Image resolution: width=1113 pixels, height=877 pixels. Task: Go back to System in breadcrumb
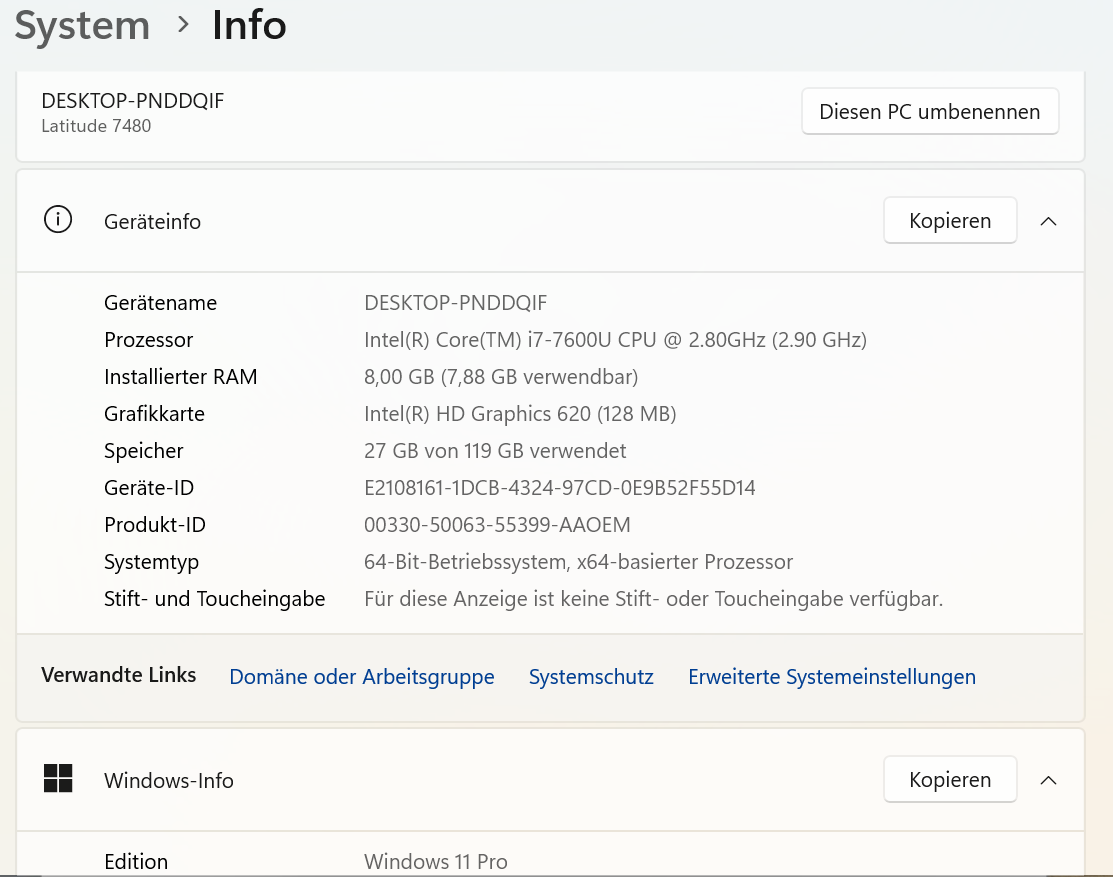[x=82, y=26]
